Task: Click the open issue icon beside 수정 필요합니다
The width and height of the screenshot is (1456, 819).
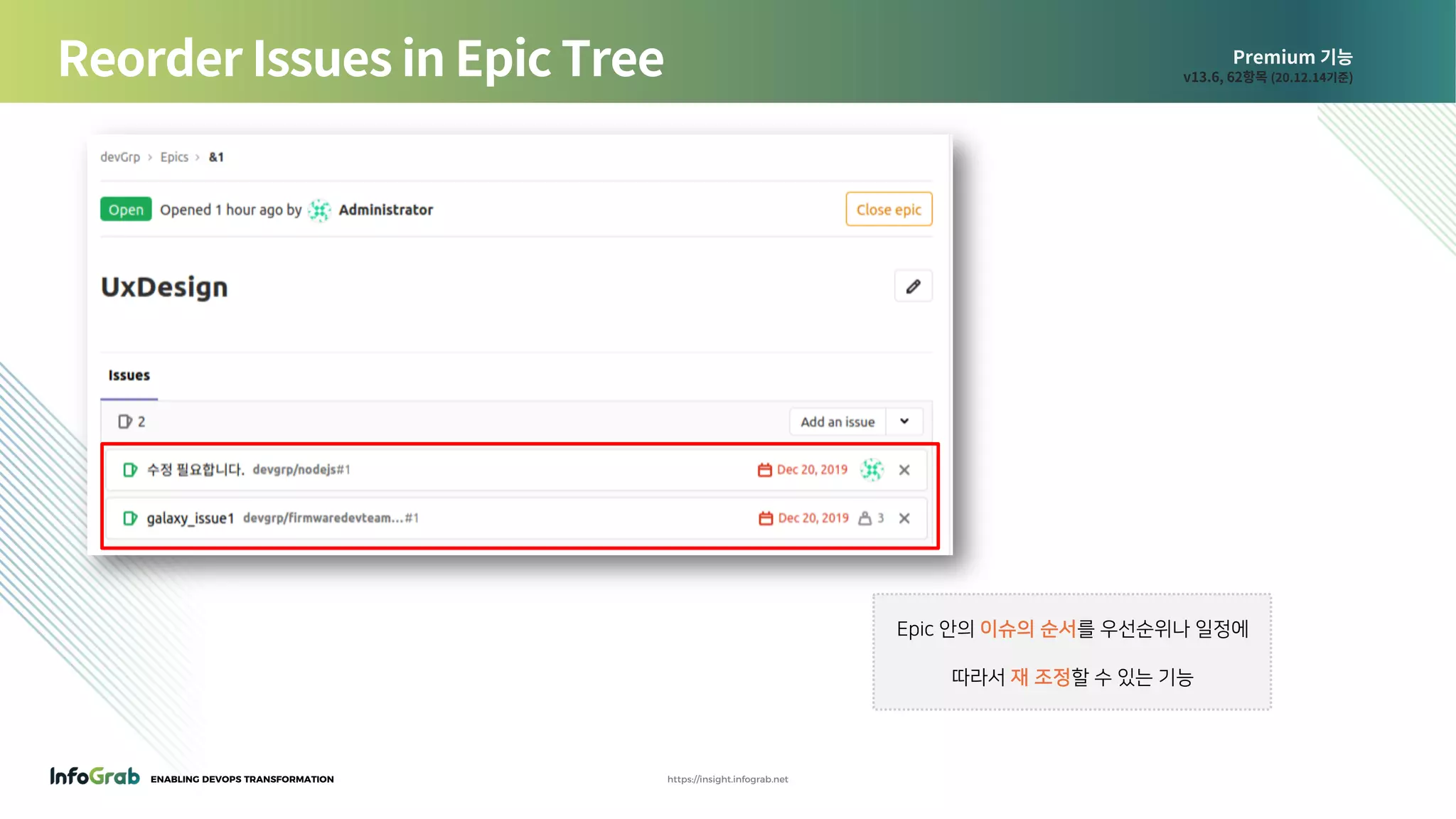Action: pyautogui.click(x=130, y=470)
